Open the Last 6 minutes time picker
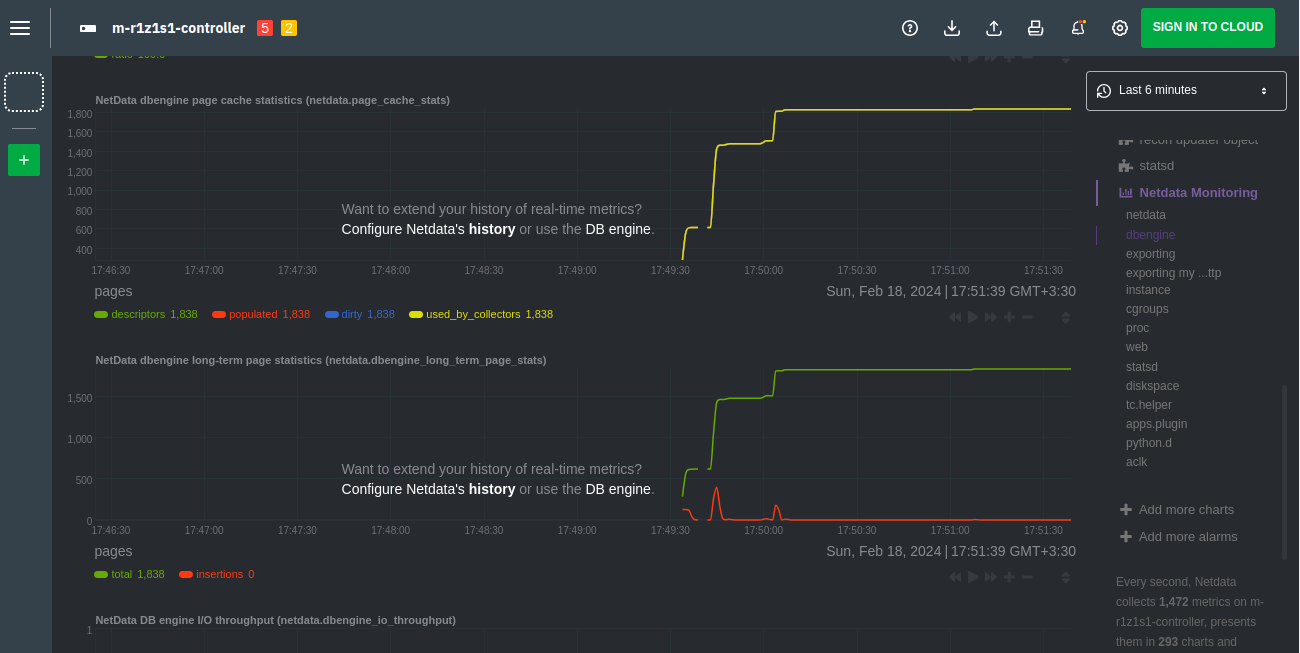The width and height of the screenshot is (1300, 653). coord(1186,90)
